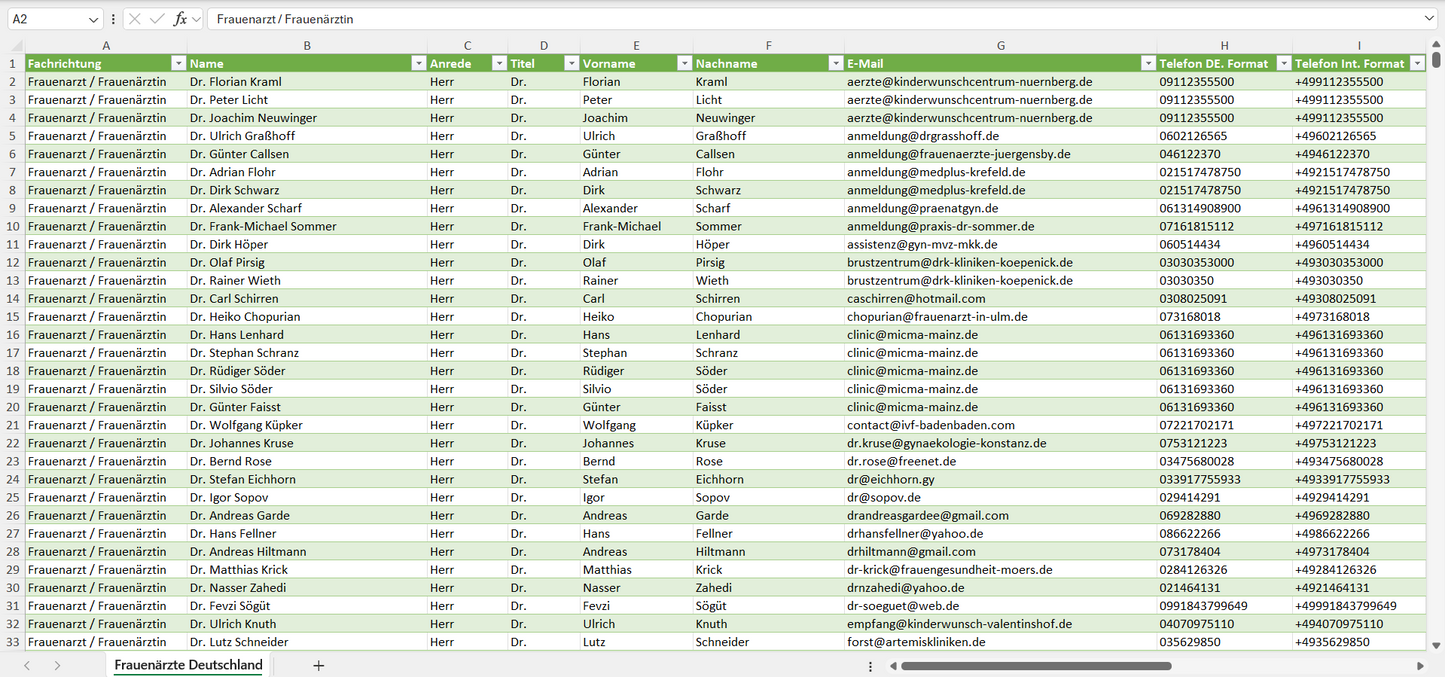Open the Anrede column filter dropdown
The image size is (1445, 677).
[x=498, y=63]
